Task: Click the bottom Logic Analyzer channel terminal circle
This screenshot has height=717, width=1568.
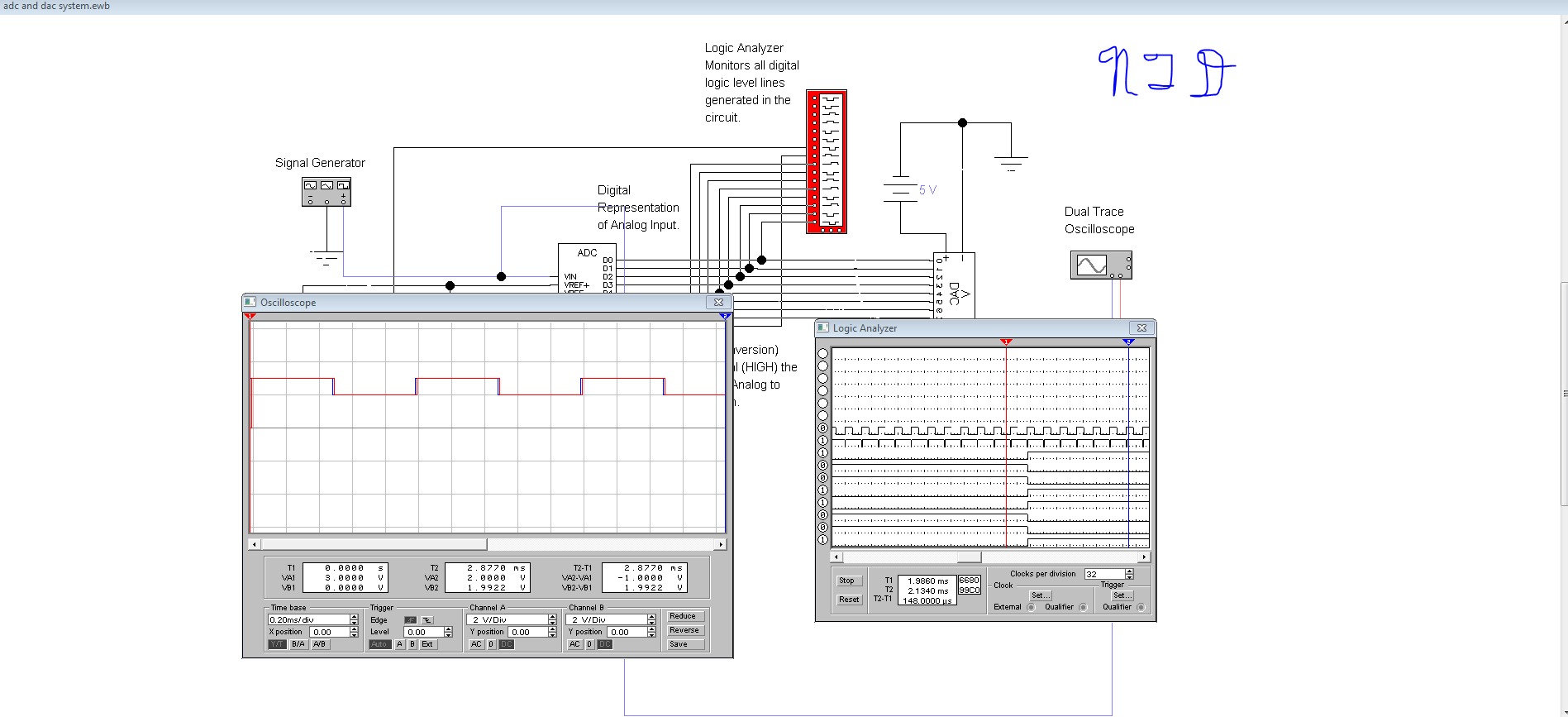Action: 822,540
